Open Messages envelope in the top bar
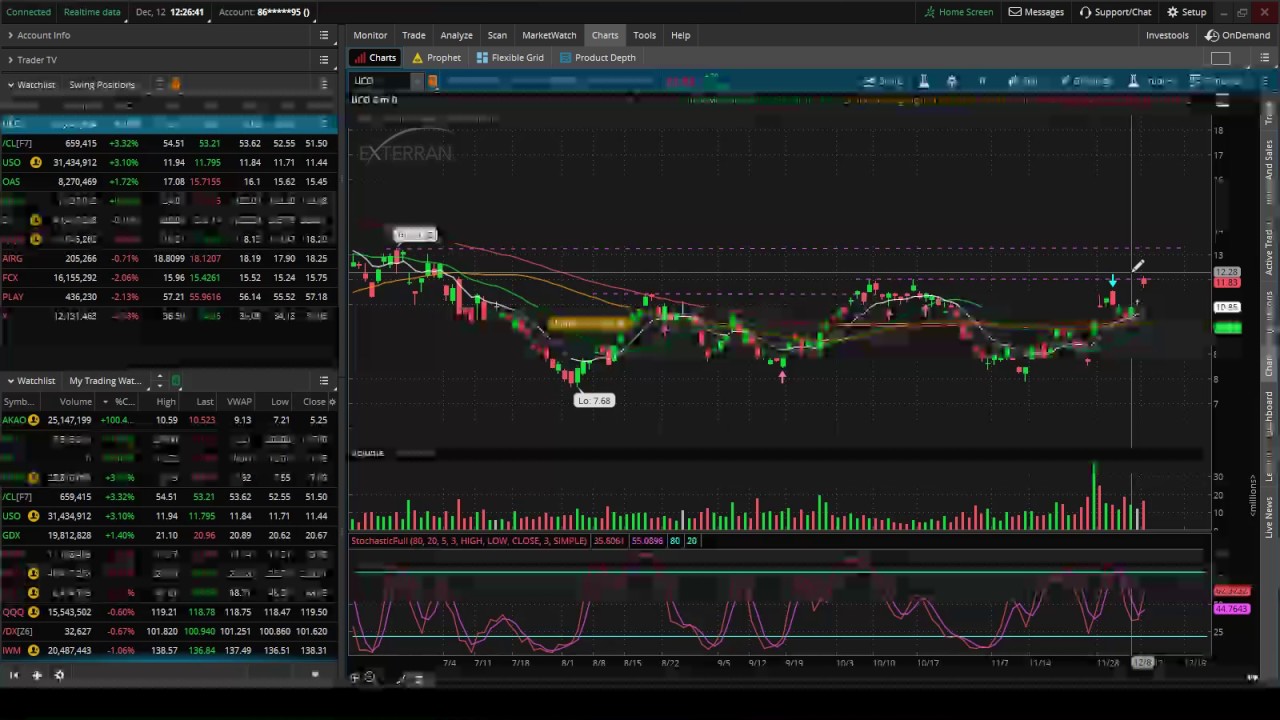The width and height of the screenshot is (1280, 720). pos(1036,12)
